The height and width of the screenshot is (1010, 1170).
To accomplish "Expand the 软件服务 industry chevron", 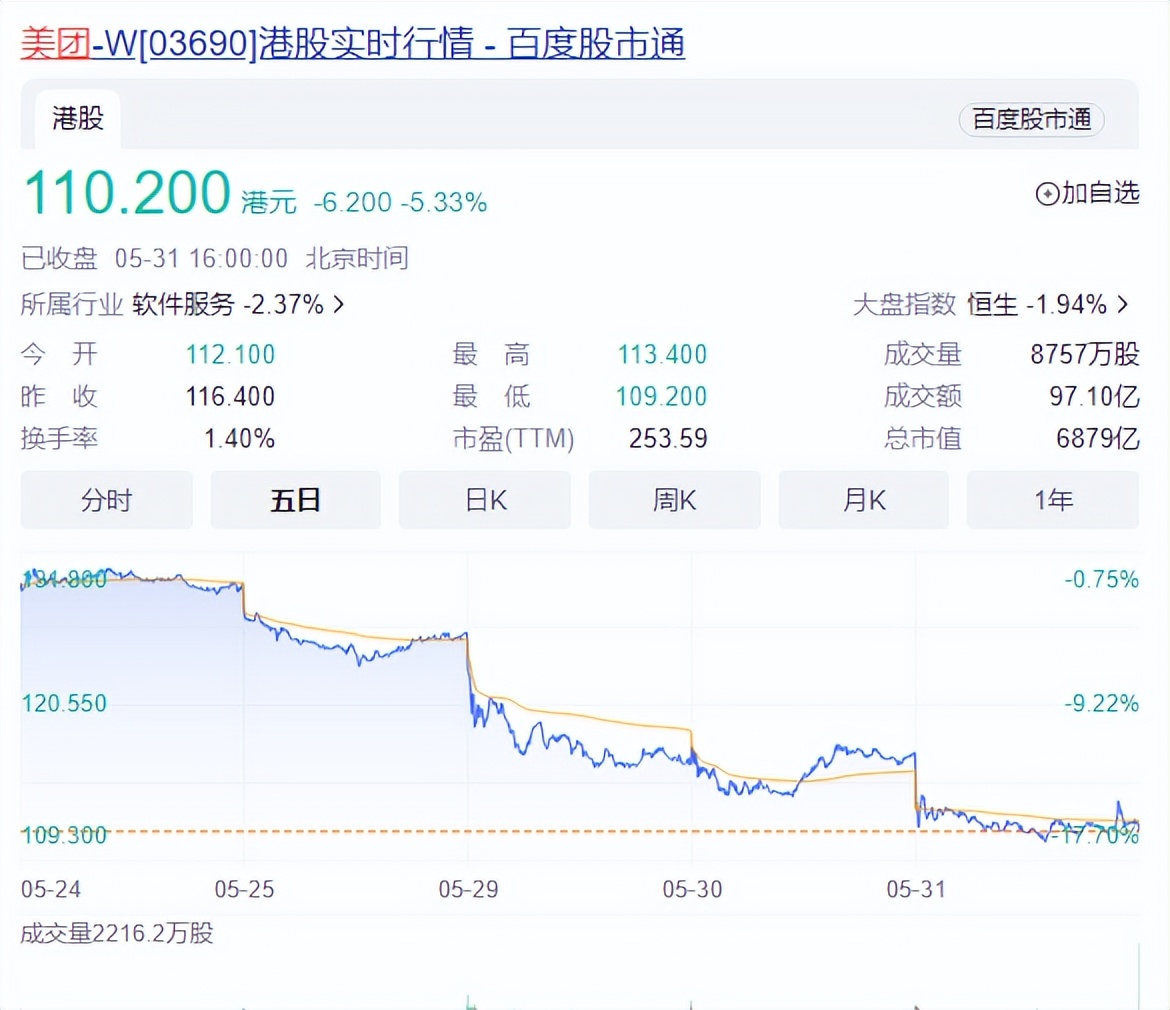I will tap(338, 305).
